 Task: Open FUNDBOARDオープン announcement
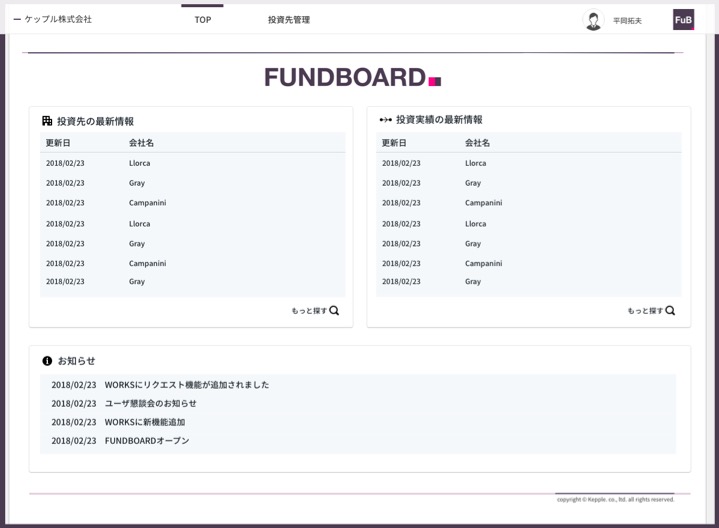point(146,441)
